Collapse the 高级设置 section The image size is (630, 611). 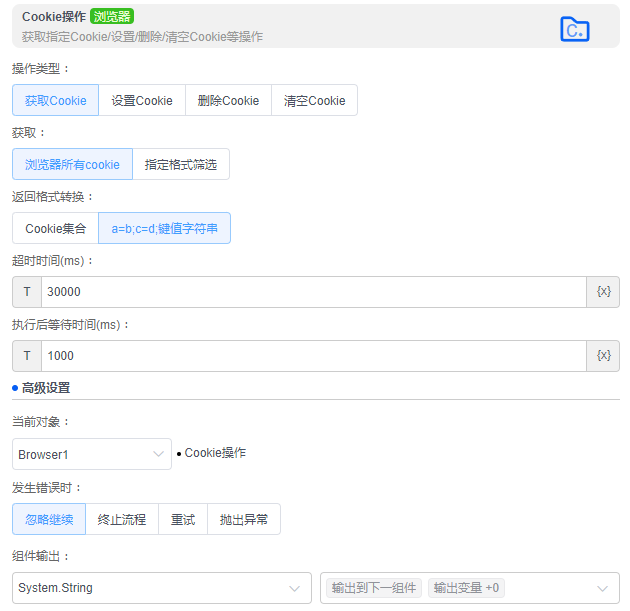(x=45, y=388)
